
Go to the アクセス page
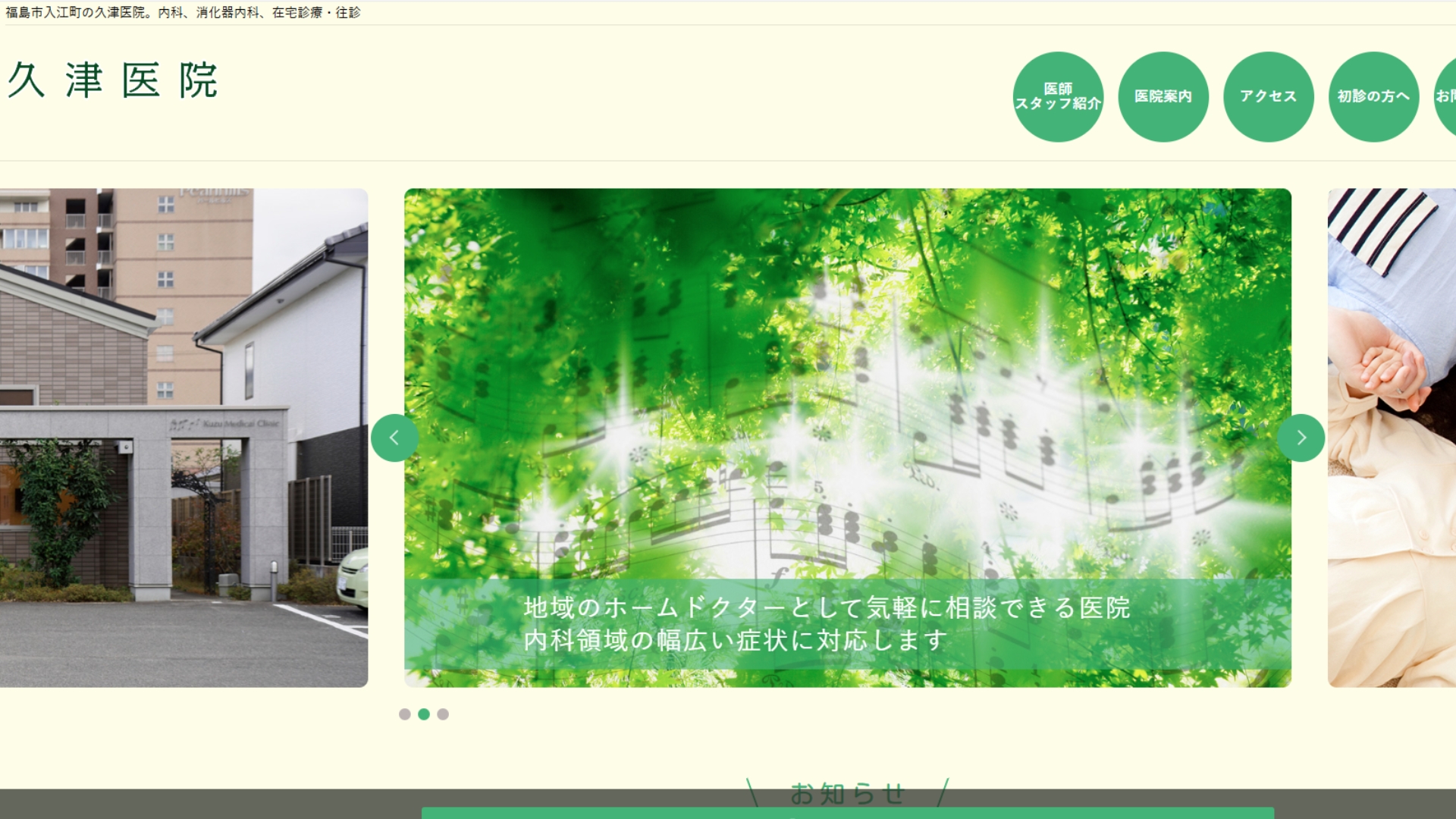(1268, 96)
